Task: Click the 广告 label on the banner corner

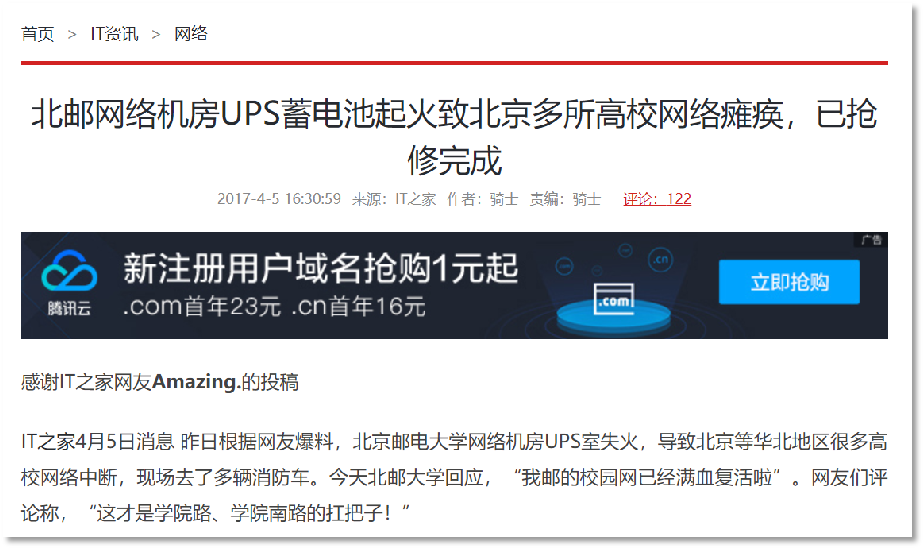Action: pos(871,240)
